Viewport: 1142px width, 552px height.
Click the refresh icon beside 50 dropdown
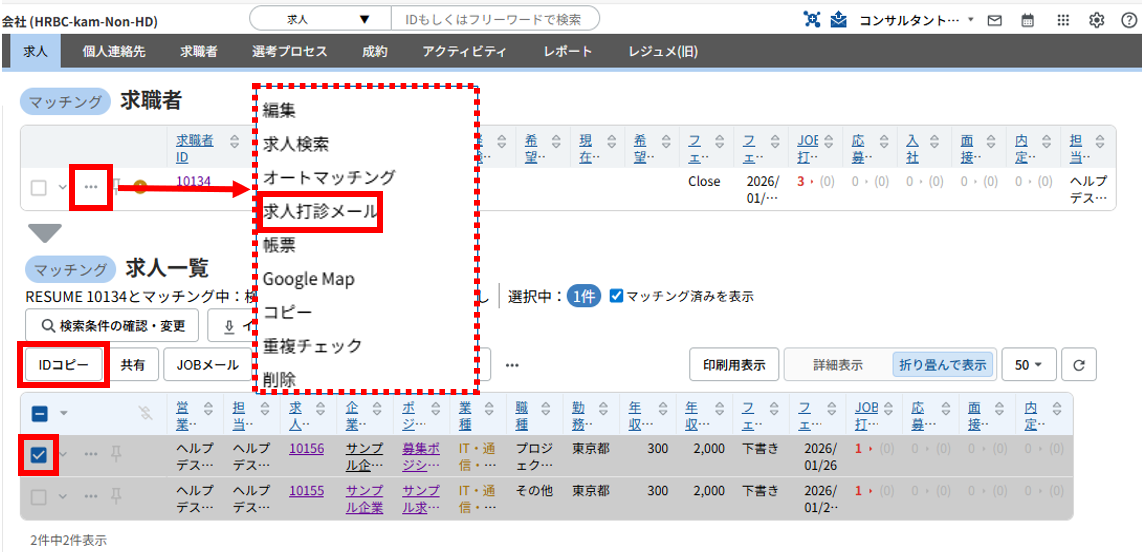(x=1078, y=365)
